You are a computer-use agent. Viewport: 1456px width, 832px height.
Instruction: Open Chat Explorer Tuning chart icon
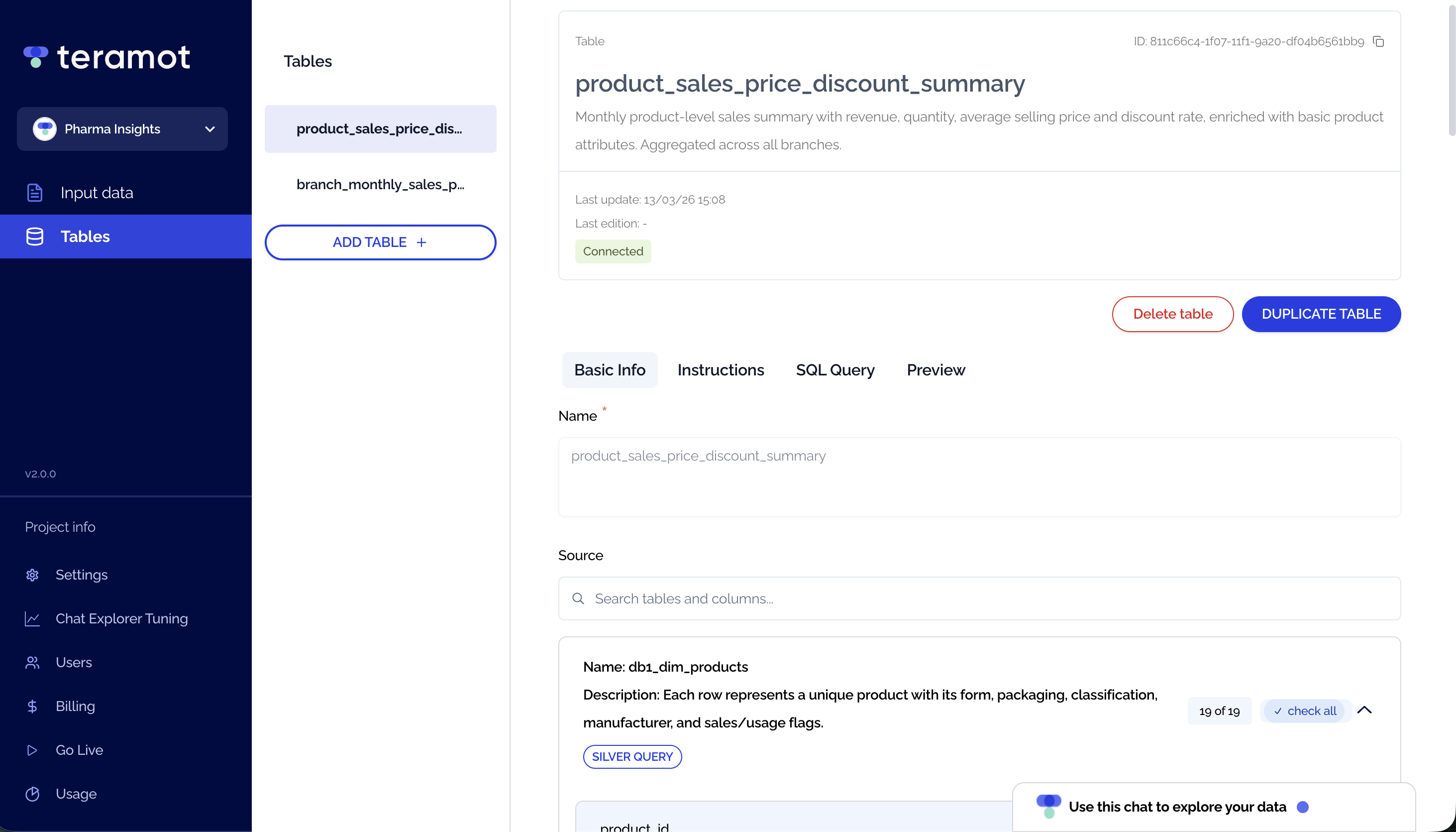[32, 618]
